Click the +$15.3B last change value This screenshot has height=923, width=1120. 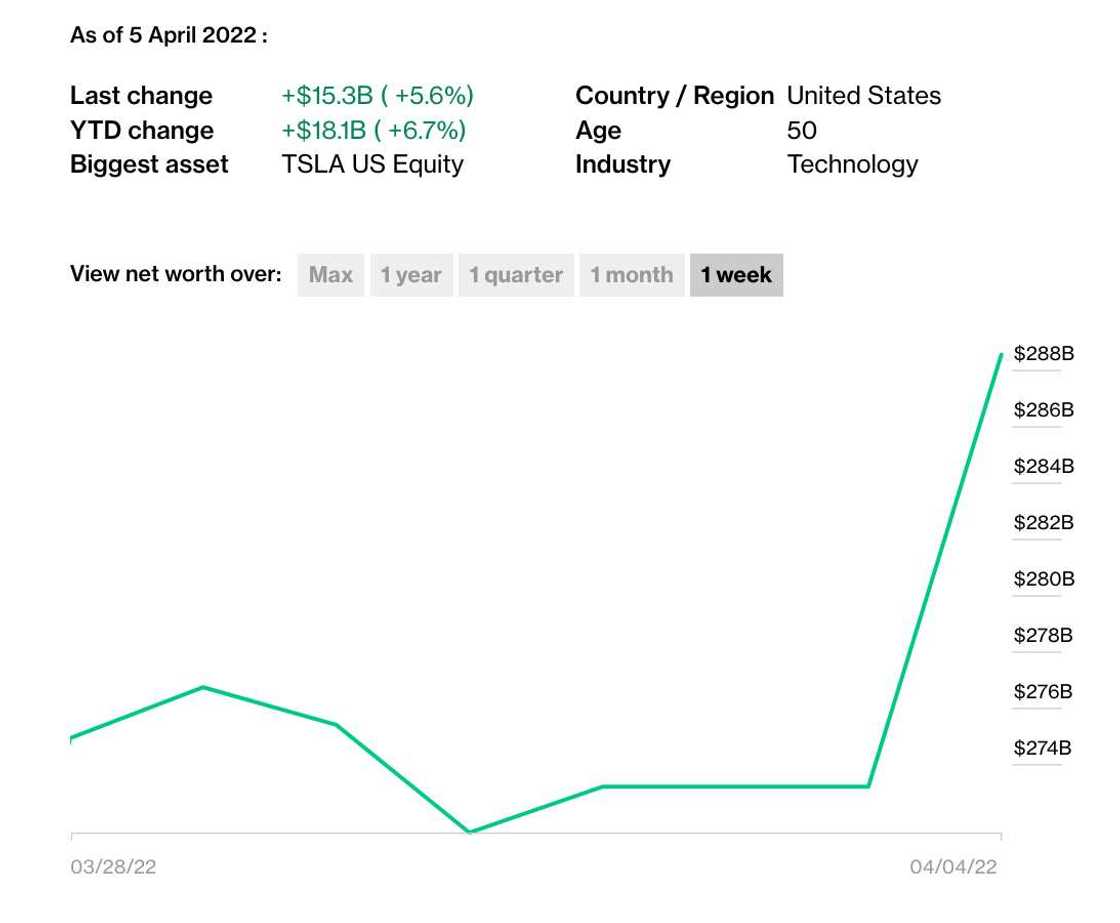(x=377, y=96)
